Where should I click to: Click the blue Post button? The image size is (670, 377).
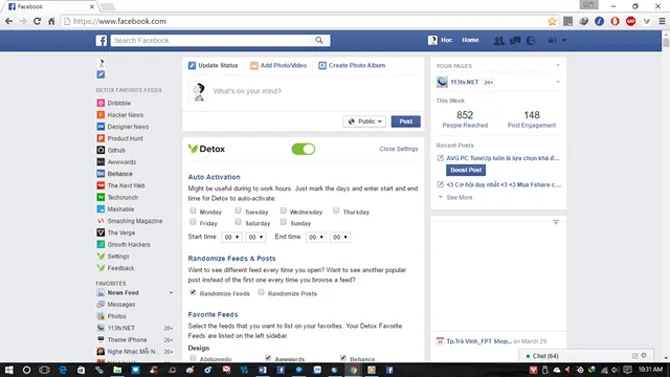[406, 121]
